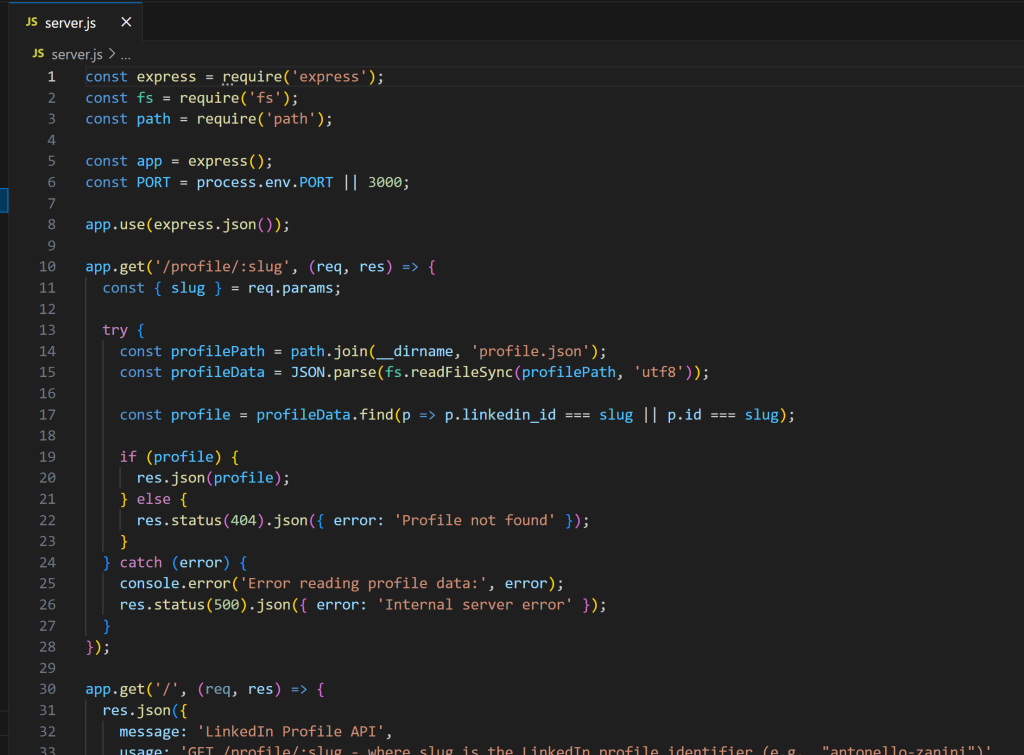Image resolution: width=1024 pixels, height=755 pixels.
Task: Click 'PORT' in the const PORT declaration
Action: [153, 181]
